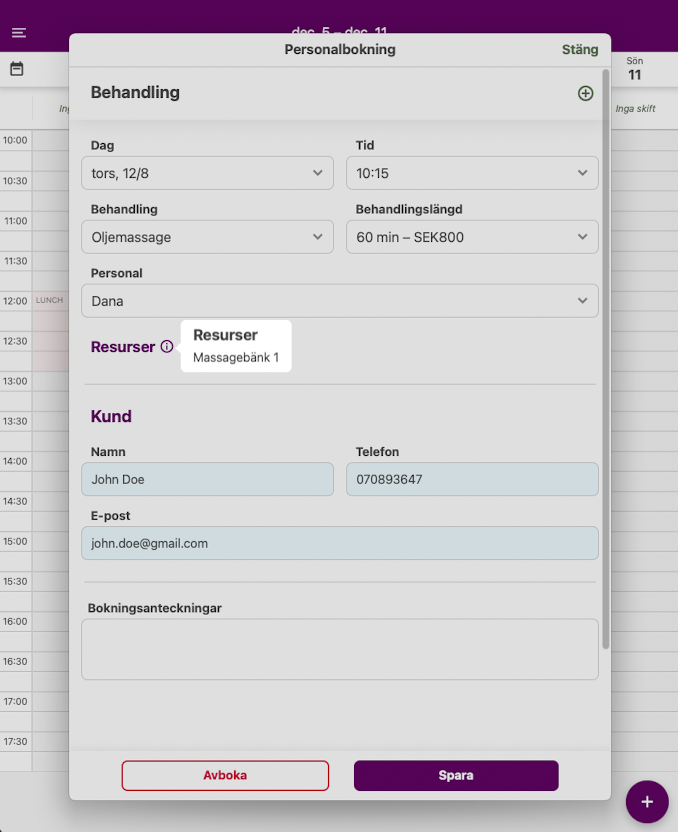Open the Personal dropdown showing Dana
678x832 pixels.
tap(339, 301)
